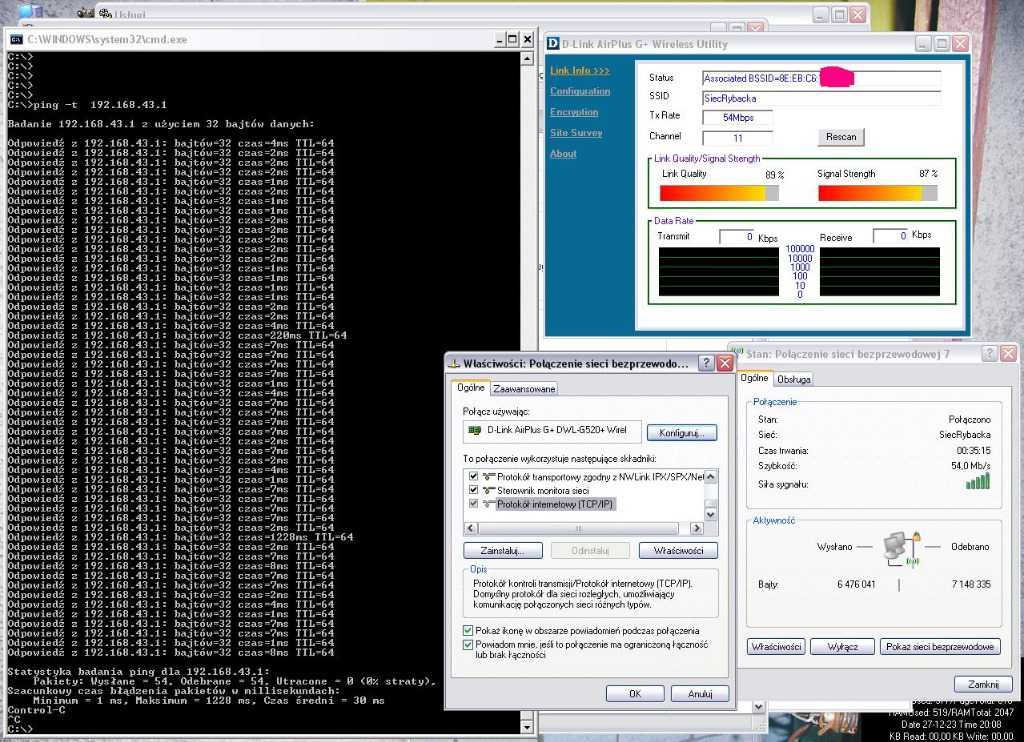Click the Usługi window icon in background
Image resolution: width=1024 pixels, height=742 pixels.
(x=106, y=12)
